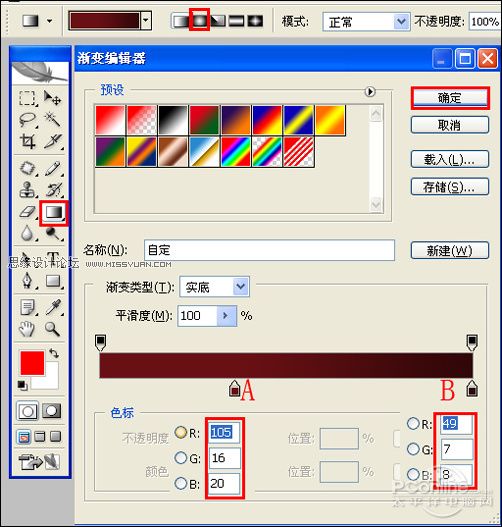Select color stop A under gradient bar
502x527 pixels.
click(x=234, y=389)
